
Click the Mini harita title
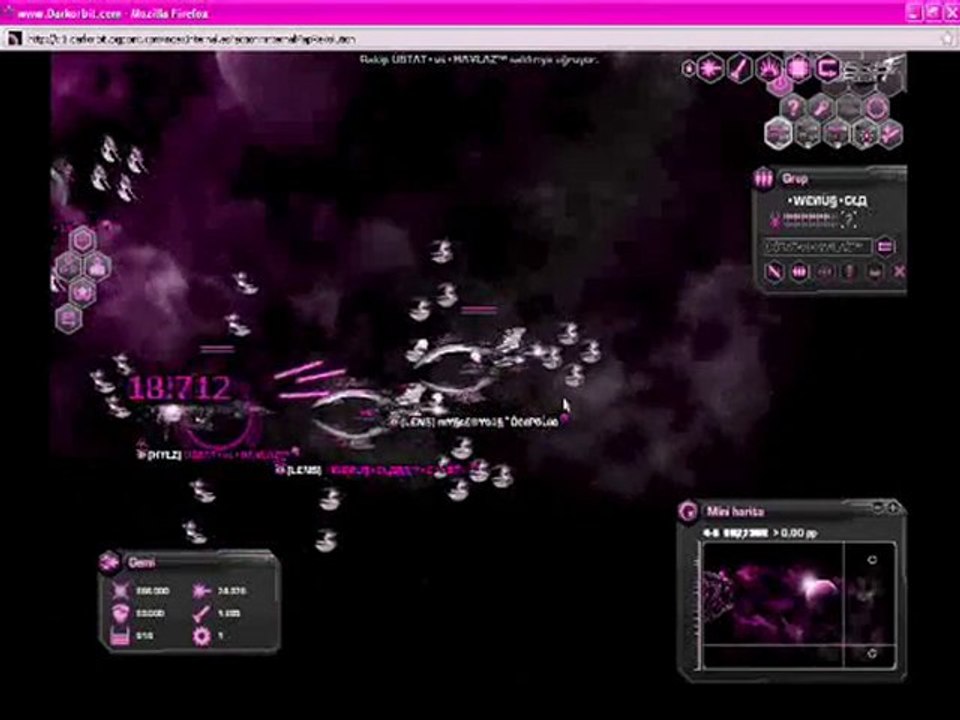click(x=735, y=511)
